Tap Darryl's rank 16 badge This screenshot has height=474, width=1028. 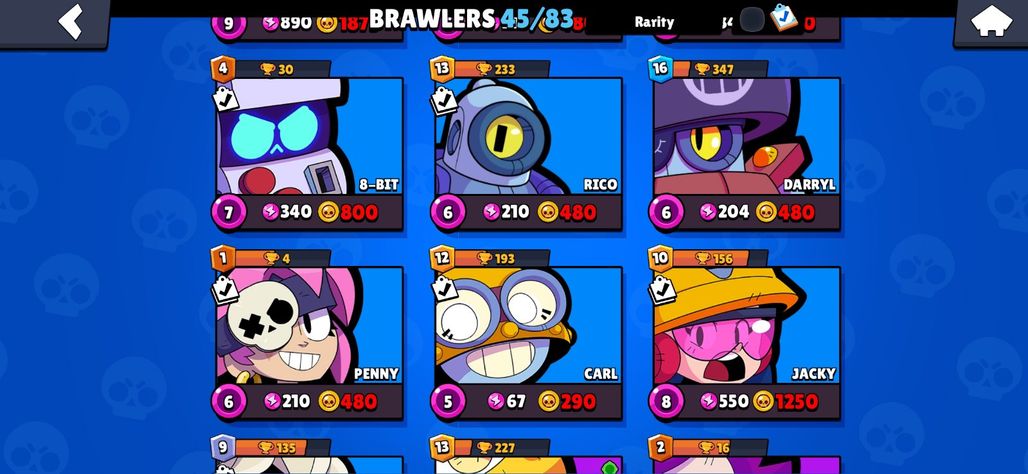pos(660,69)
